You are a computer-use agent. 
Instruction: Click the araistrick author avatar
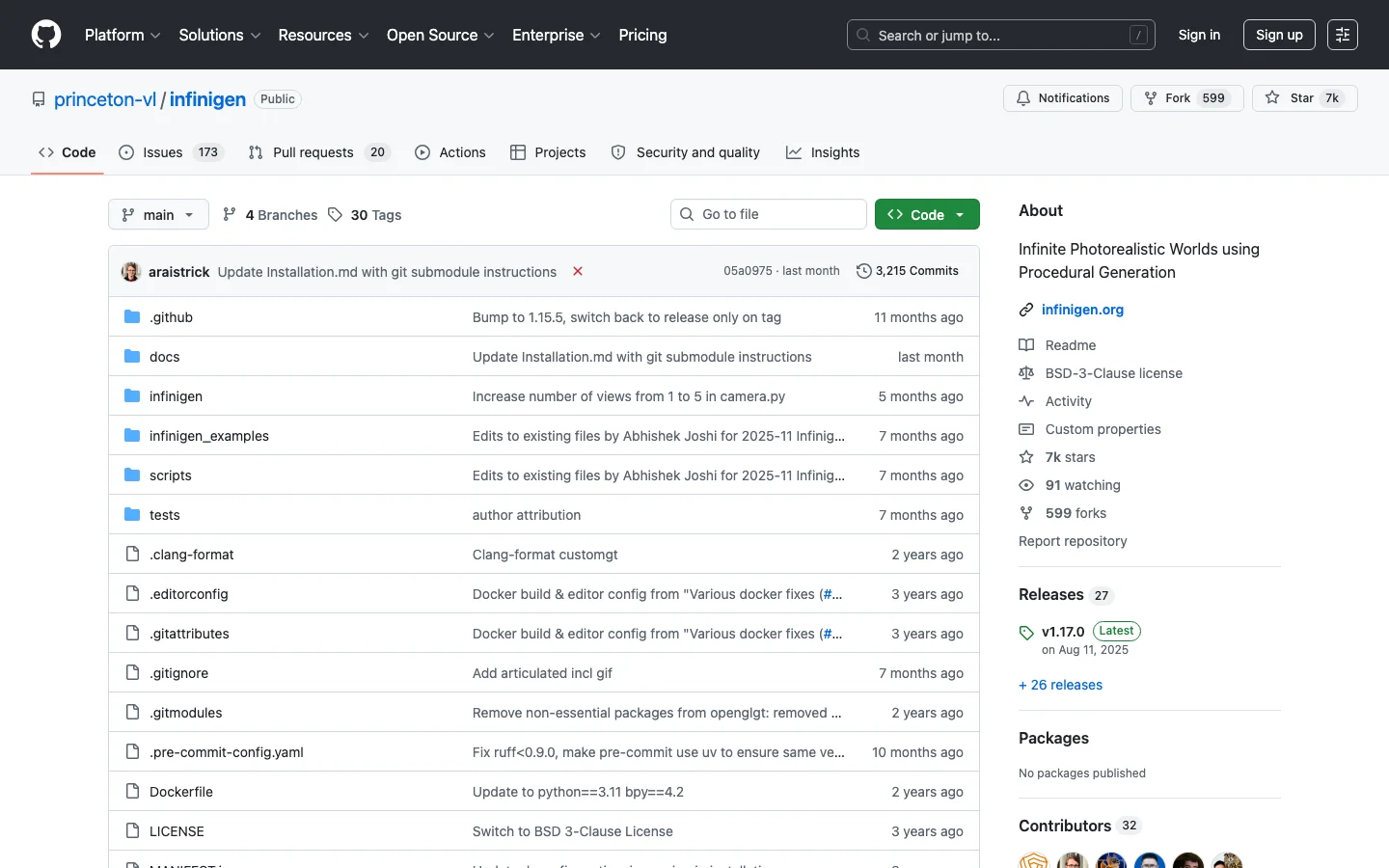point(131,272)
